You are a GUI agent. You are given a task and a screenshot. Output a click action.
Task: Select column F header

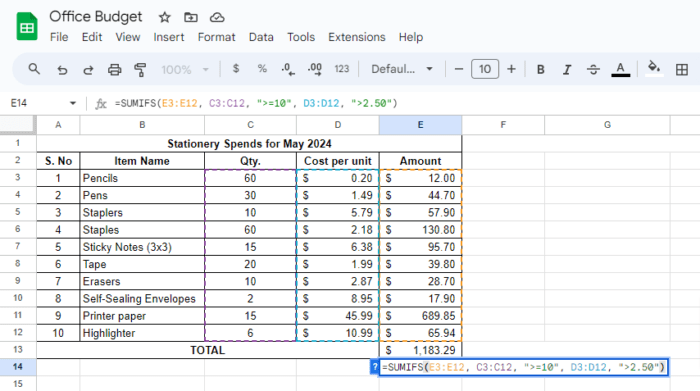point(503,125)
